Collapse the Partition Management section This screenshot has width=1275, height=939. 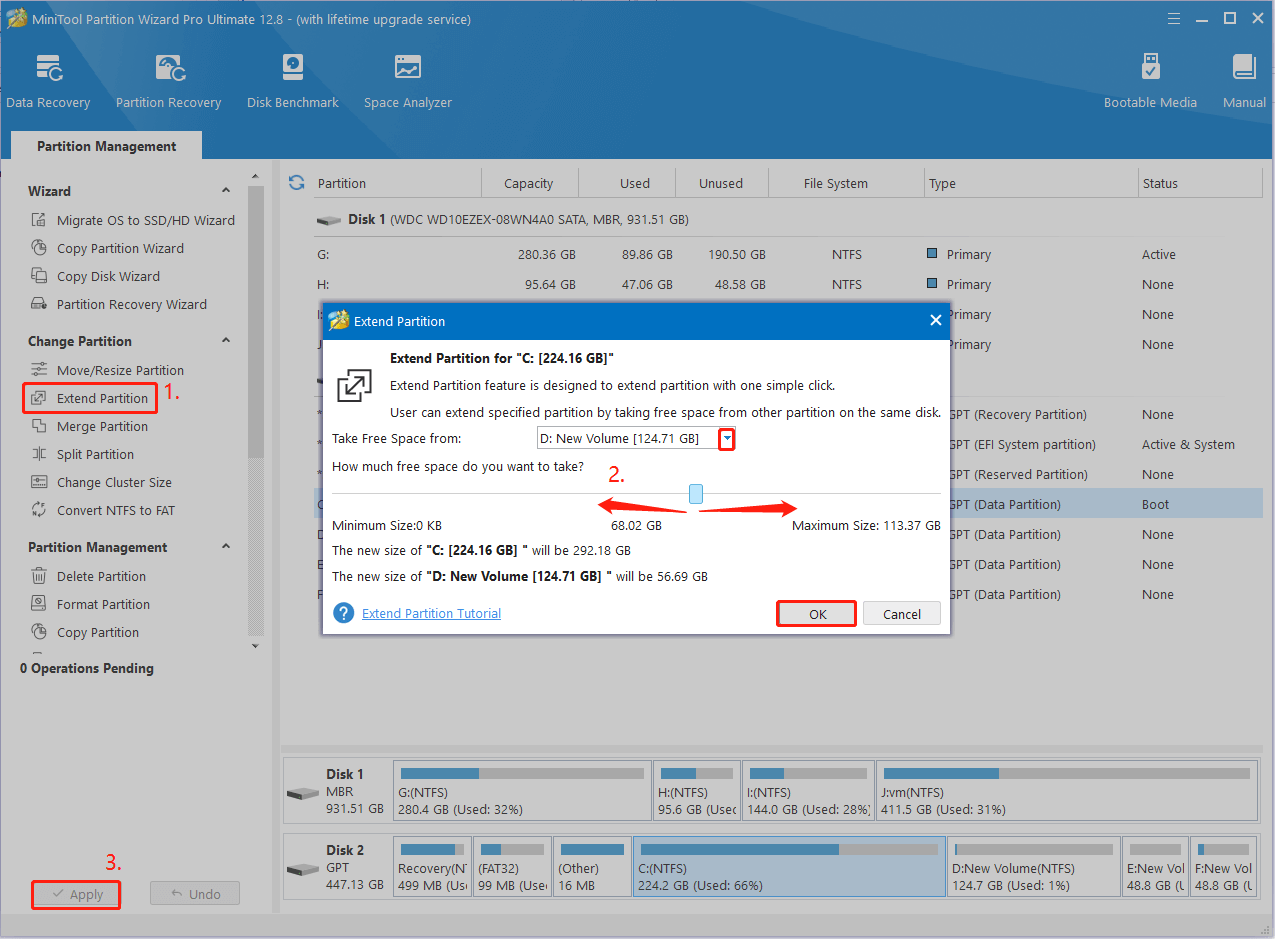tap(226, 547)
